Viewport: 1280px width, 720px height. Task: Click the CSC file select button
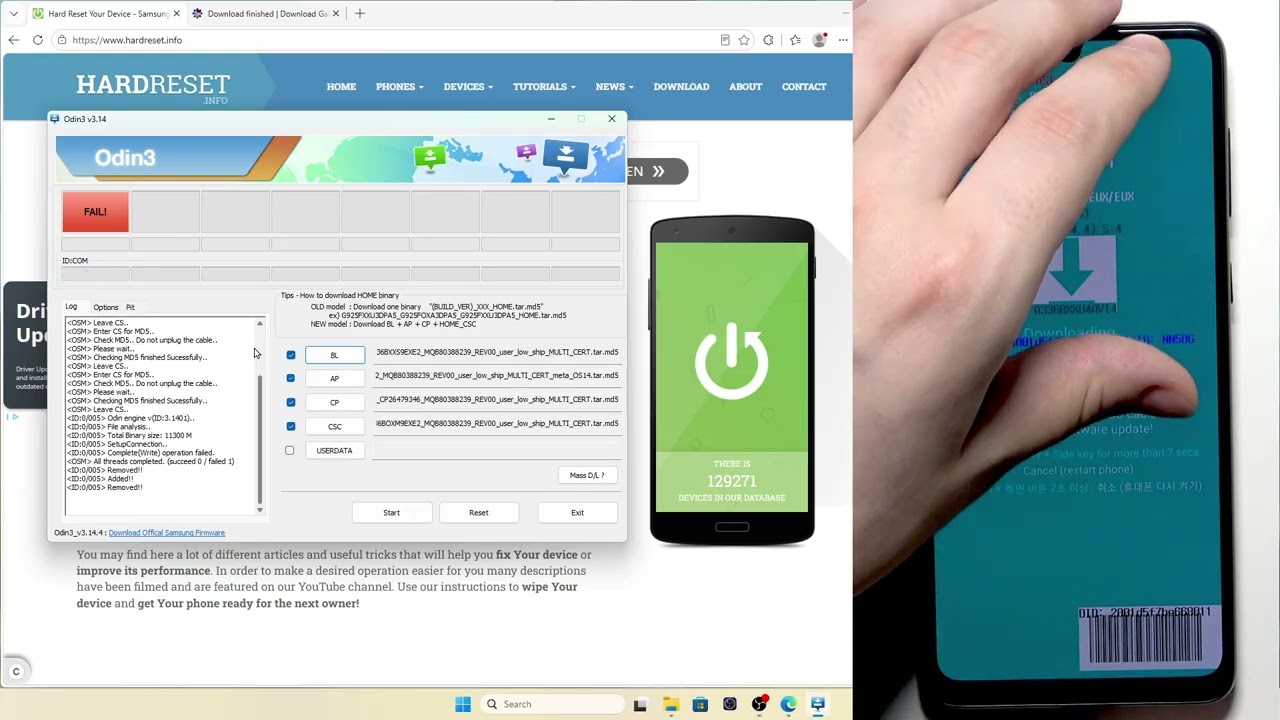coord(335,427)
